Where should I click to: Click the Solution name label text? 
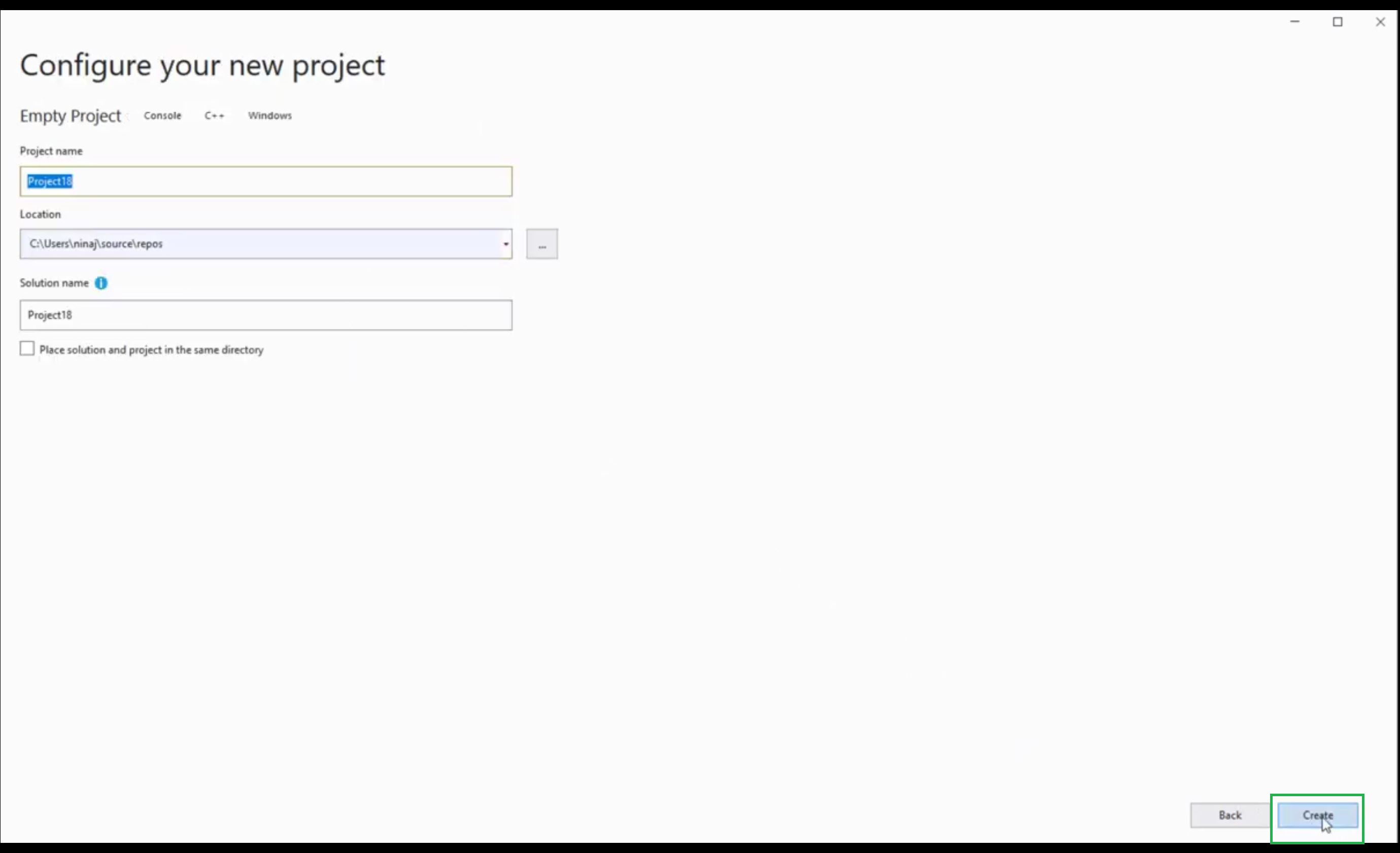click(x=54, y=283)
